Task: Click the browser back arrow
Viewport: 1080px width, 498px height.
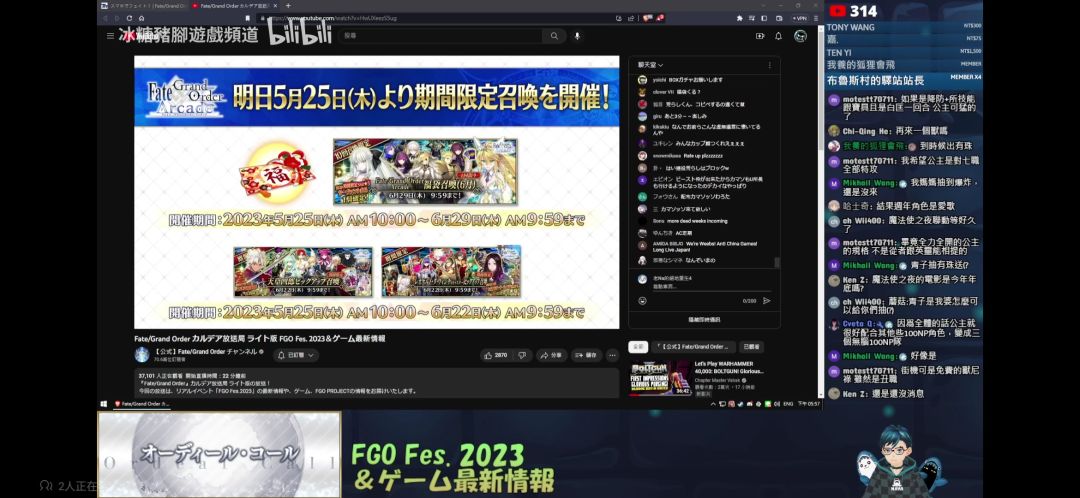Action: point(105,18)
